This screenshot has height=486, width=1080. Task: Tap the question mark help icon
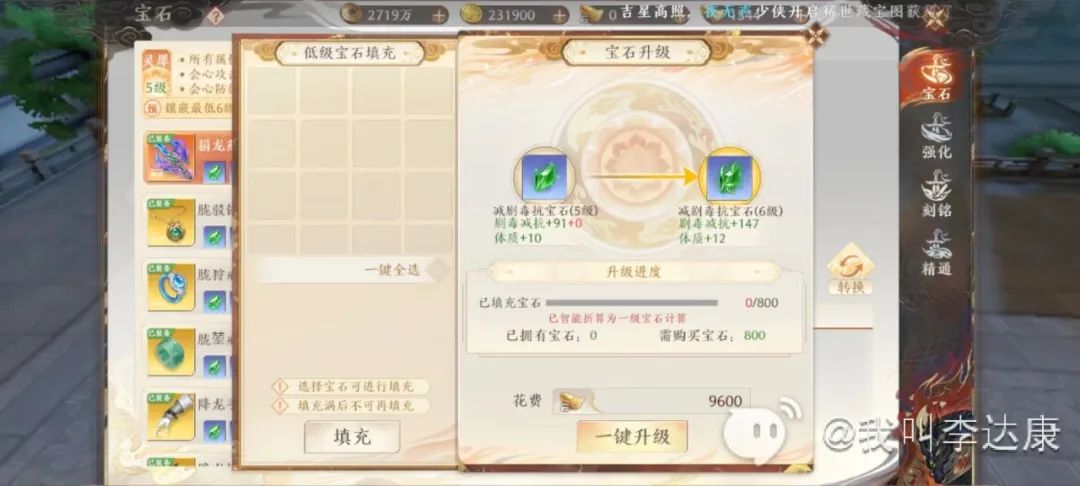tap(216, 17)
